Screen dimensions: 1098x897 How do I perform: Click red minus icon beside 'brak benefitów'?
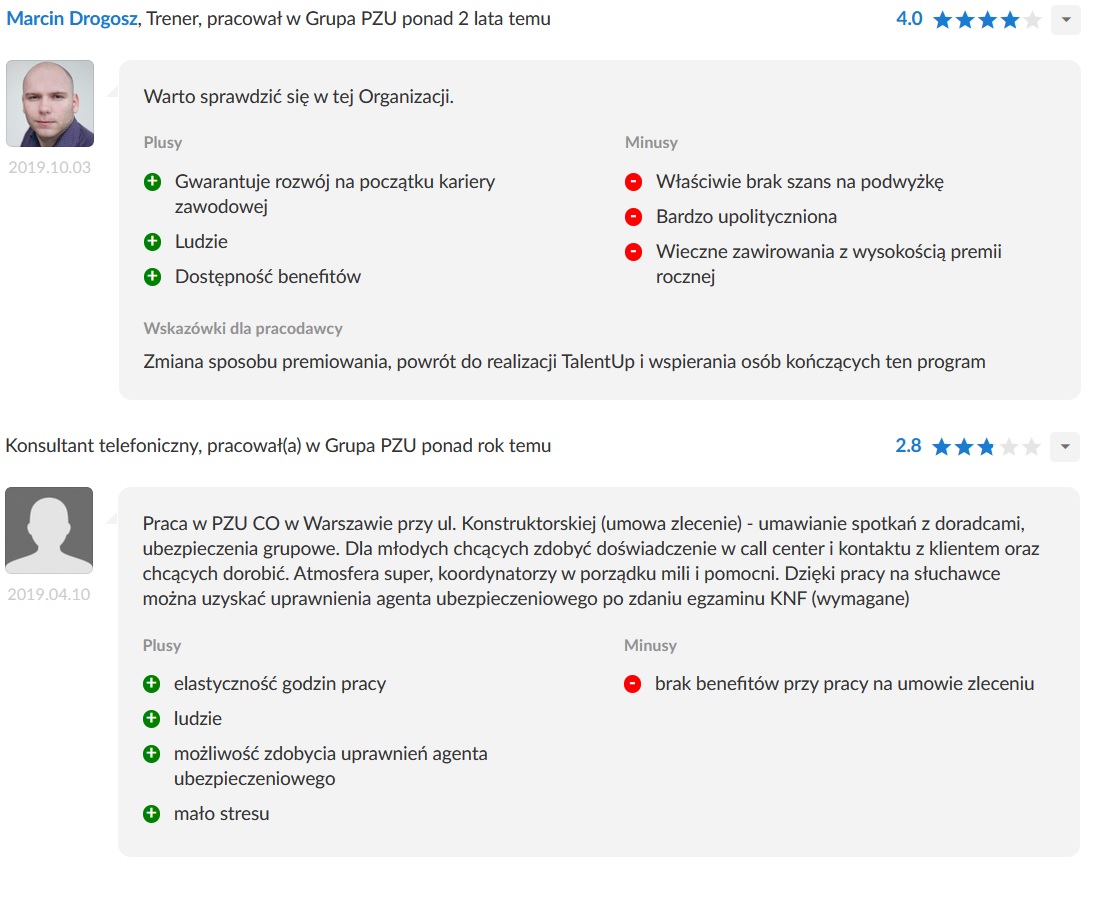(x=632, y=684)
